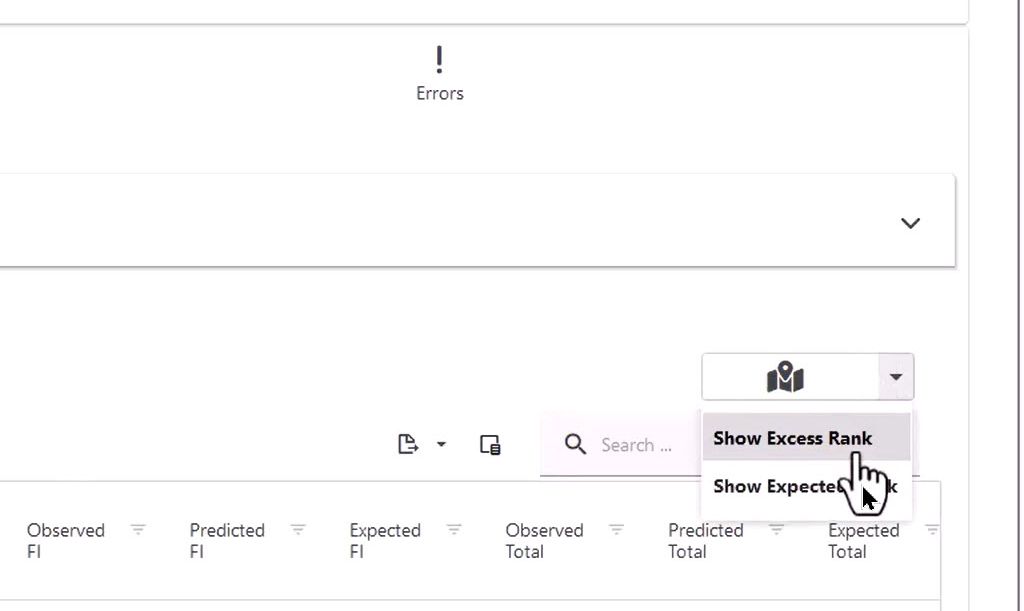The image size is (1024, 611).
Task: Open filter for Predicted Total column
Action: (x=777, y=530)
